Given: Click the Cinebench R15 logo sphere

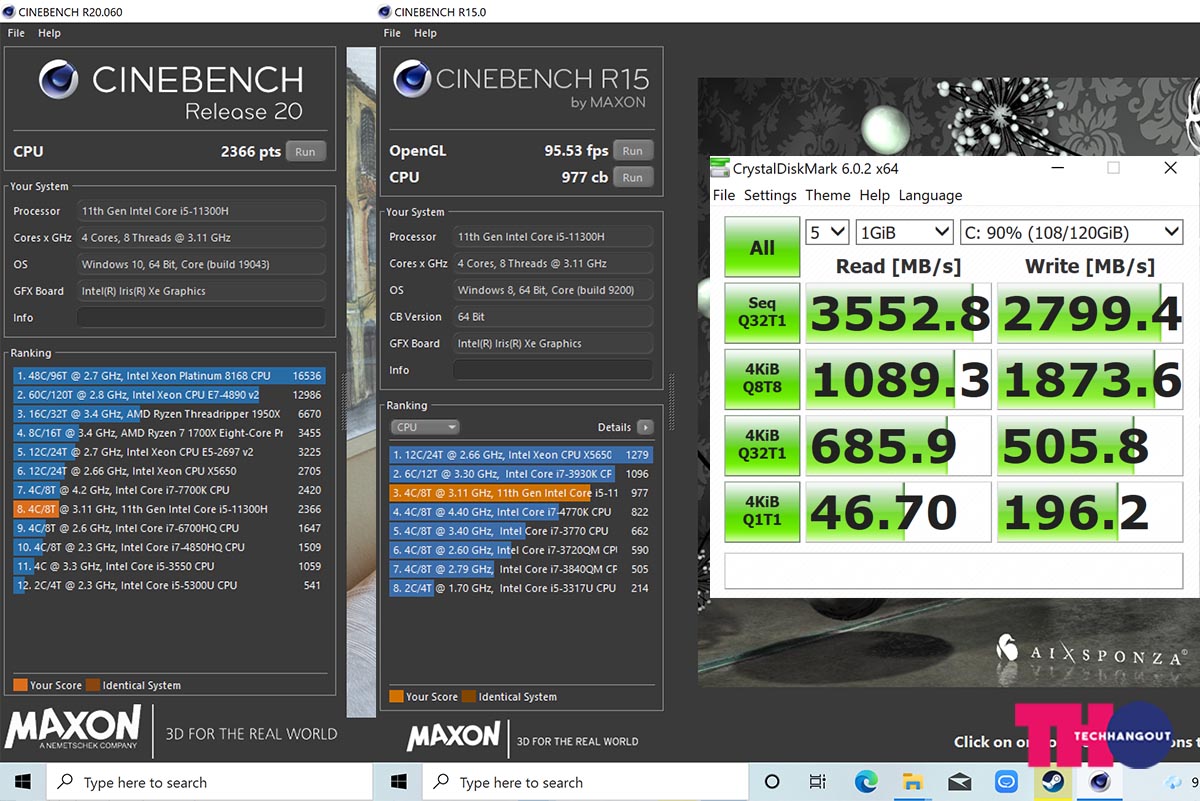Looking at the screenshot, I should (x=413, y=79).
